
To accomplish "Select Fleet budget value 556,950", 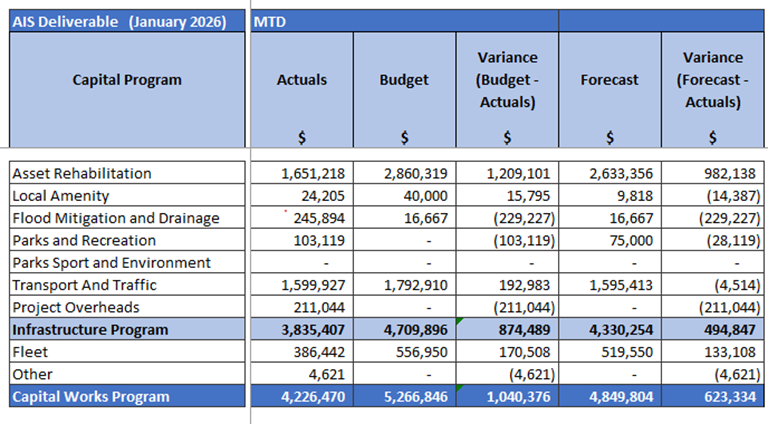I will [x=404, y=352].
